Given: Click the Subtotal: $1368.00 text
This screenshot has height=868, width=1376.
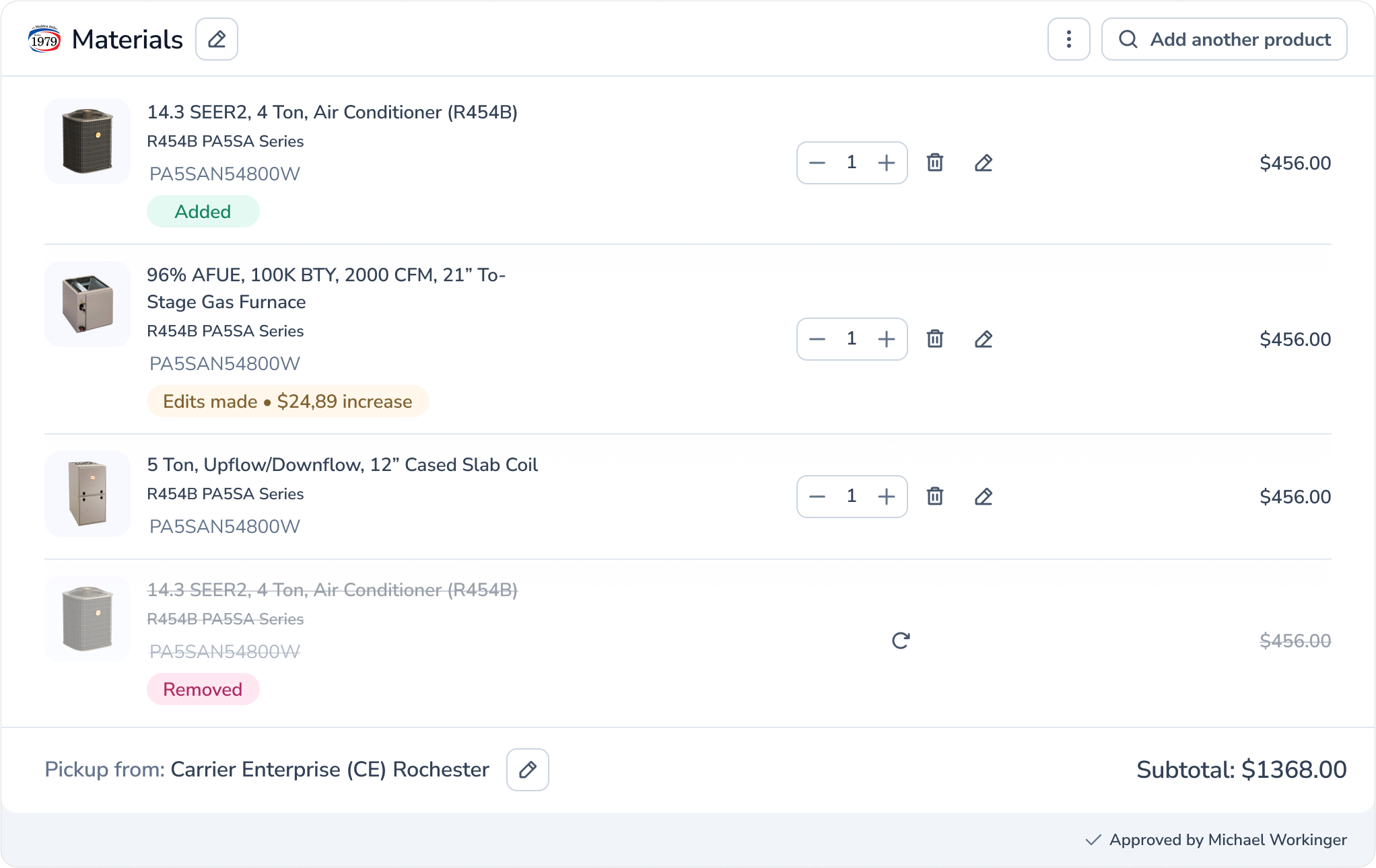Looking at the screenshot, I should (1241, 770).
